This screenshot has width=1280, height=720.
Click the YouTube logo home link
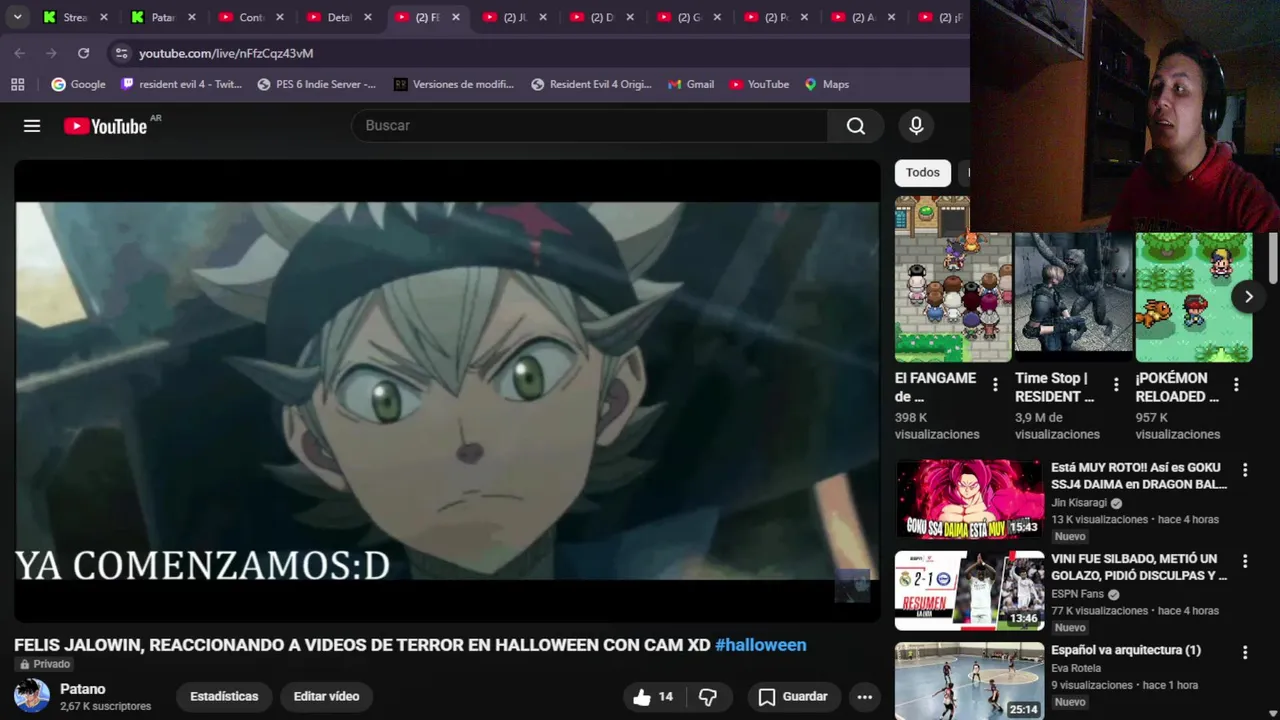click(x=106, y=126)
